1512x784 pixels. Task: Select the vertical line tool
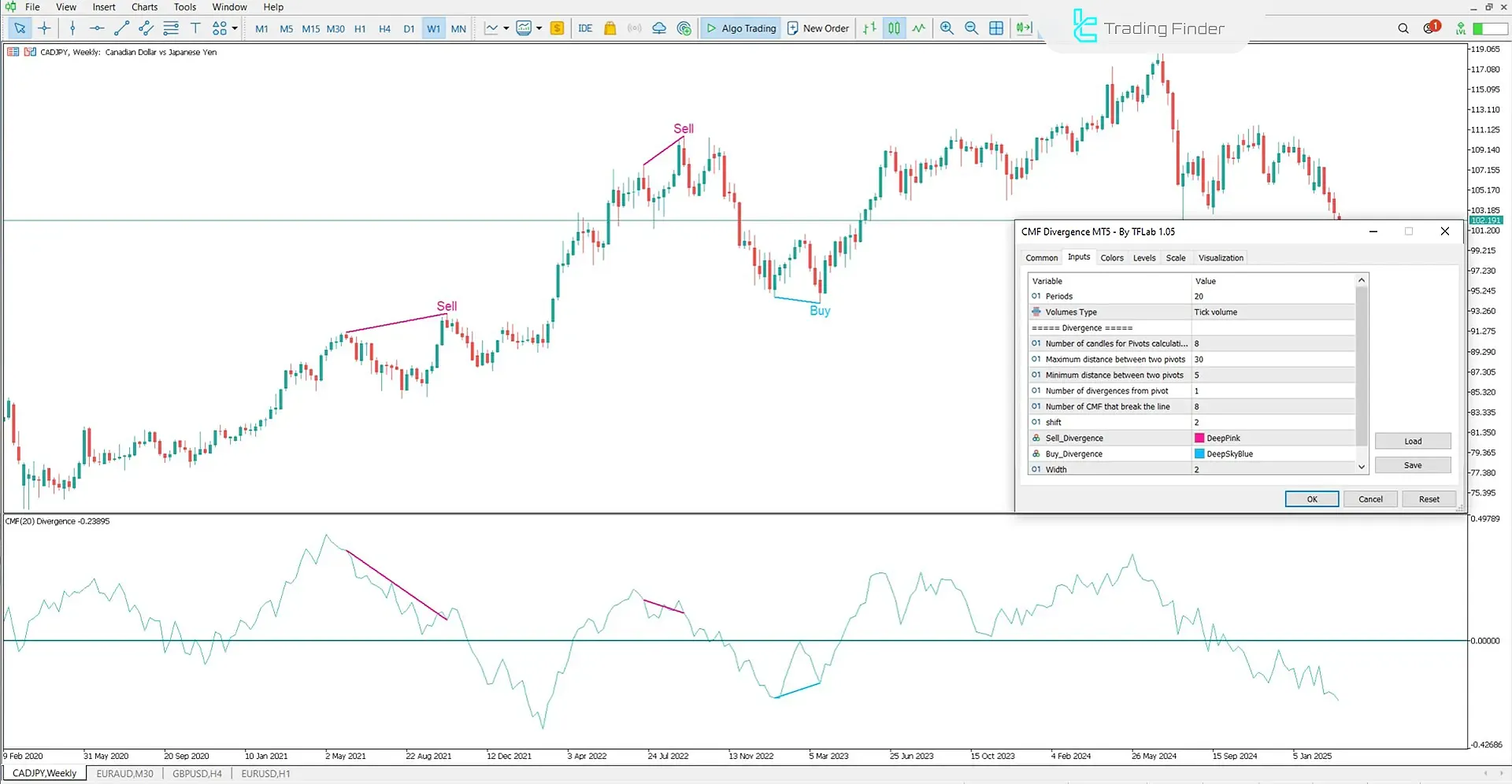pos(72,28)
